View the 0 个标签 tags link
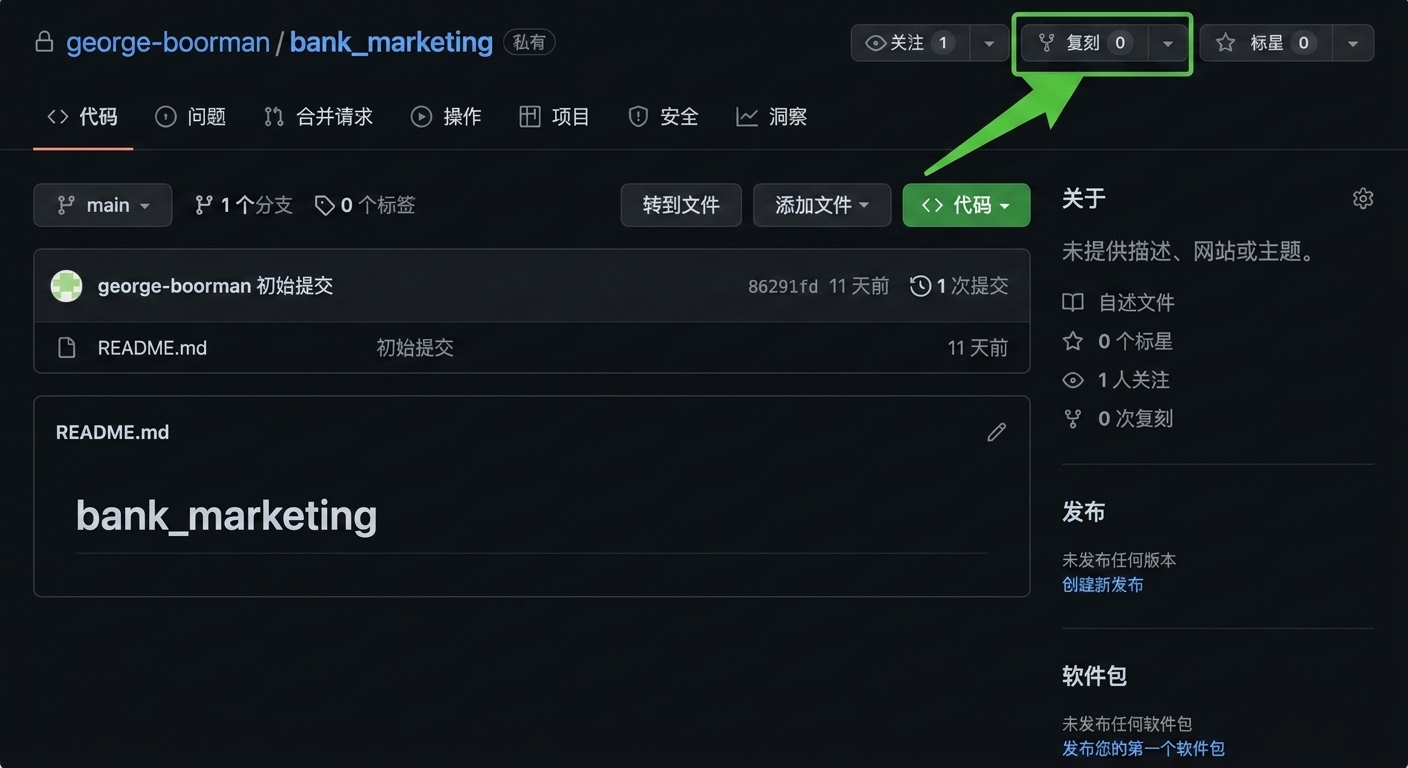The width and height of the screenshot is (1408, 768). pyautogui.click(x=365, y=205)
